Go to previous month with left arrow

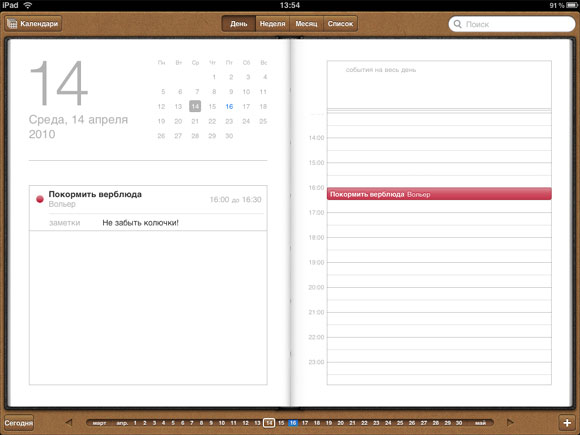tap(69, 422)
